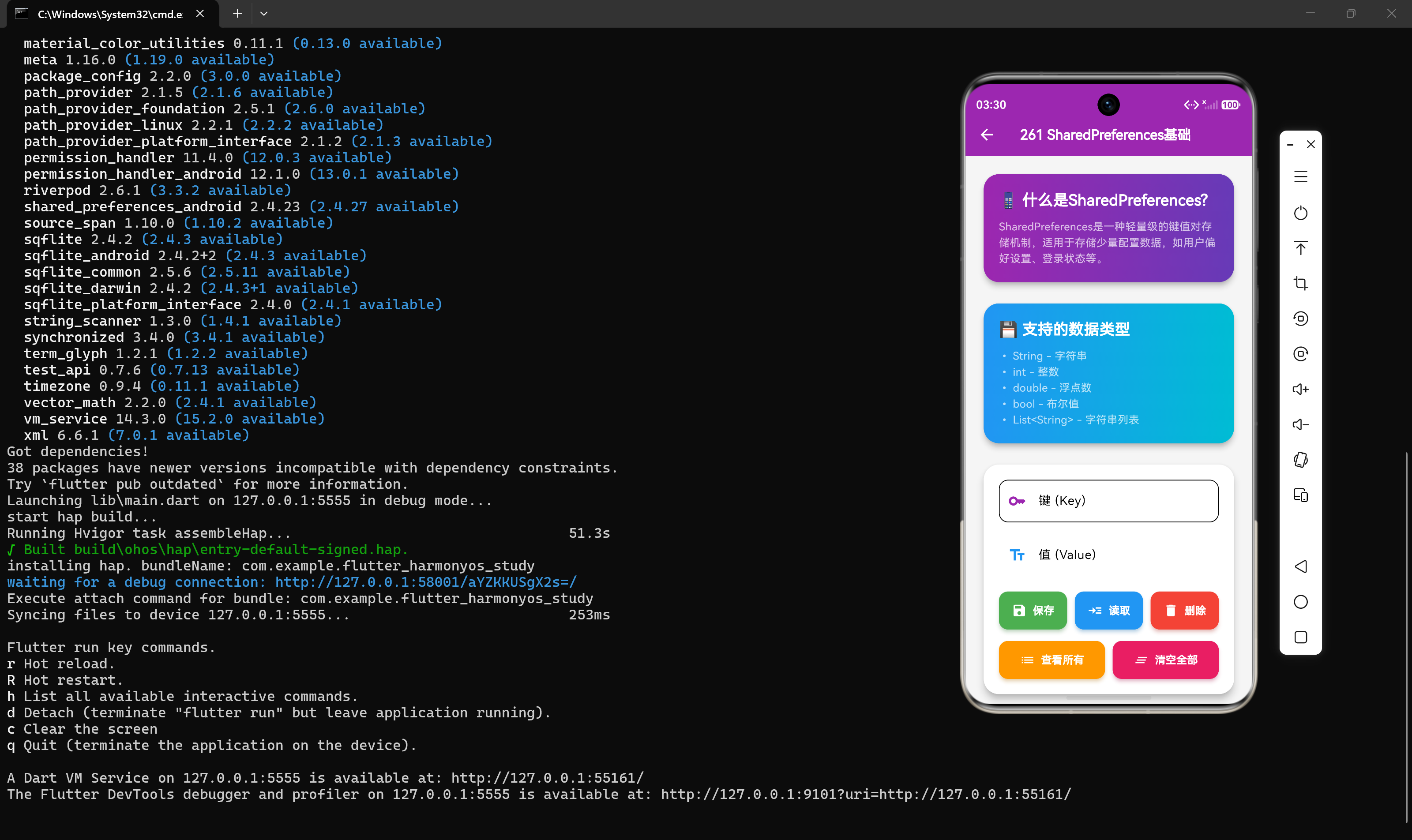This screenshot has width=1412, height=840.
Task: Click the text icon beside Value field
Action: tap(1017, 555)
